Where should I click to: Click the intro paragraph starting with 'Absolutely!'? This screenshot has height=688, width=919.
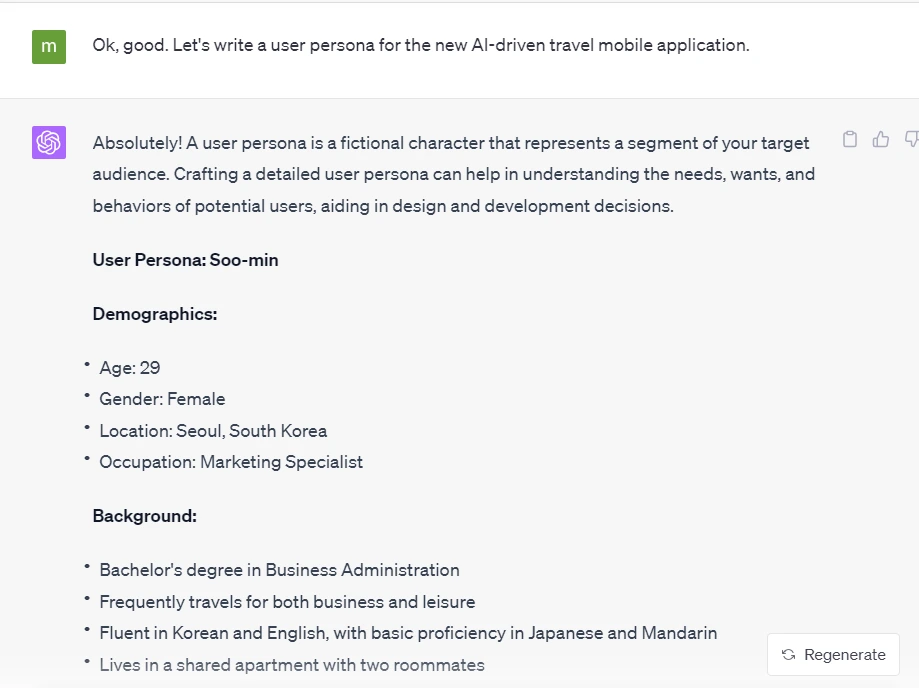click(454, 175)
